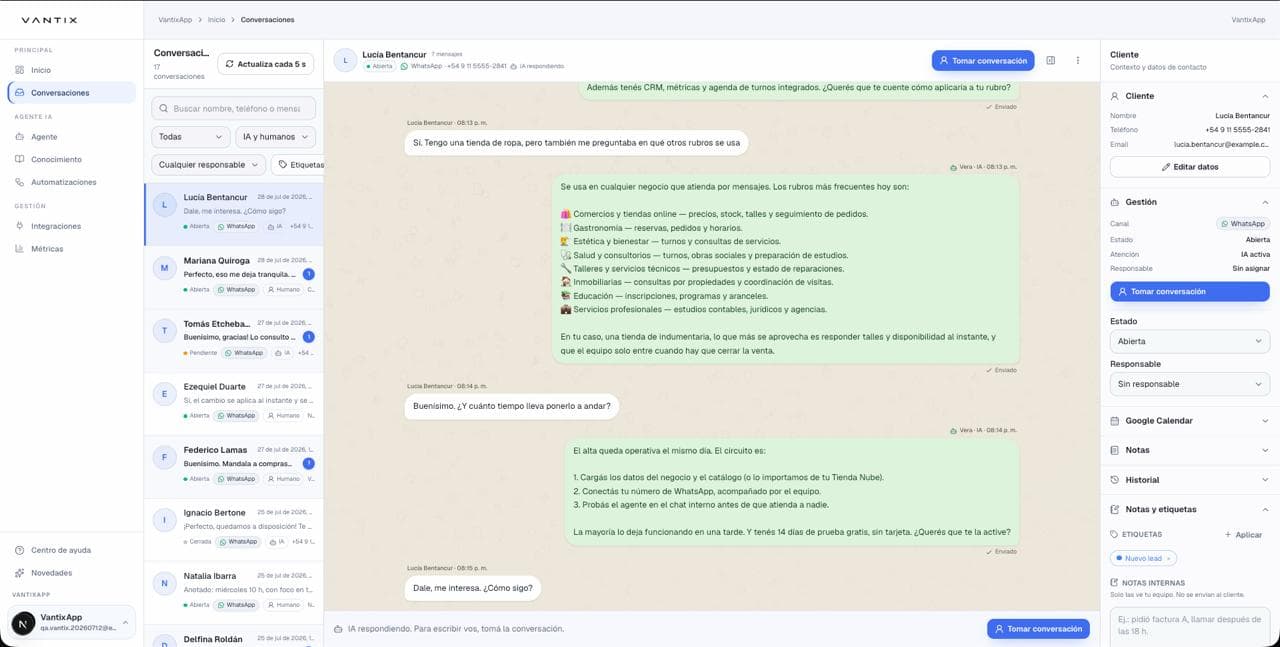Image resolution: width=1280 pixels, height=647 pixels.
Task: Click Tomás Etcheba's T avatar
Action: (164, 331)
